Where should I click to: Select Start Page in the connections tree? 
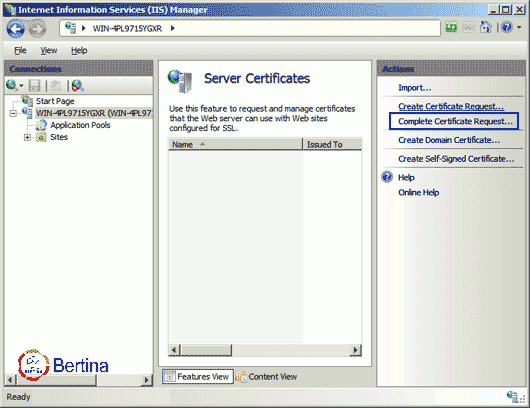point(55,101)
